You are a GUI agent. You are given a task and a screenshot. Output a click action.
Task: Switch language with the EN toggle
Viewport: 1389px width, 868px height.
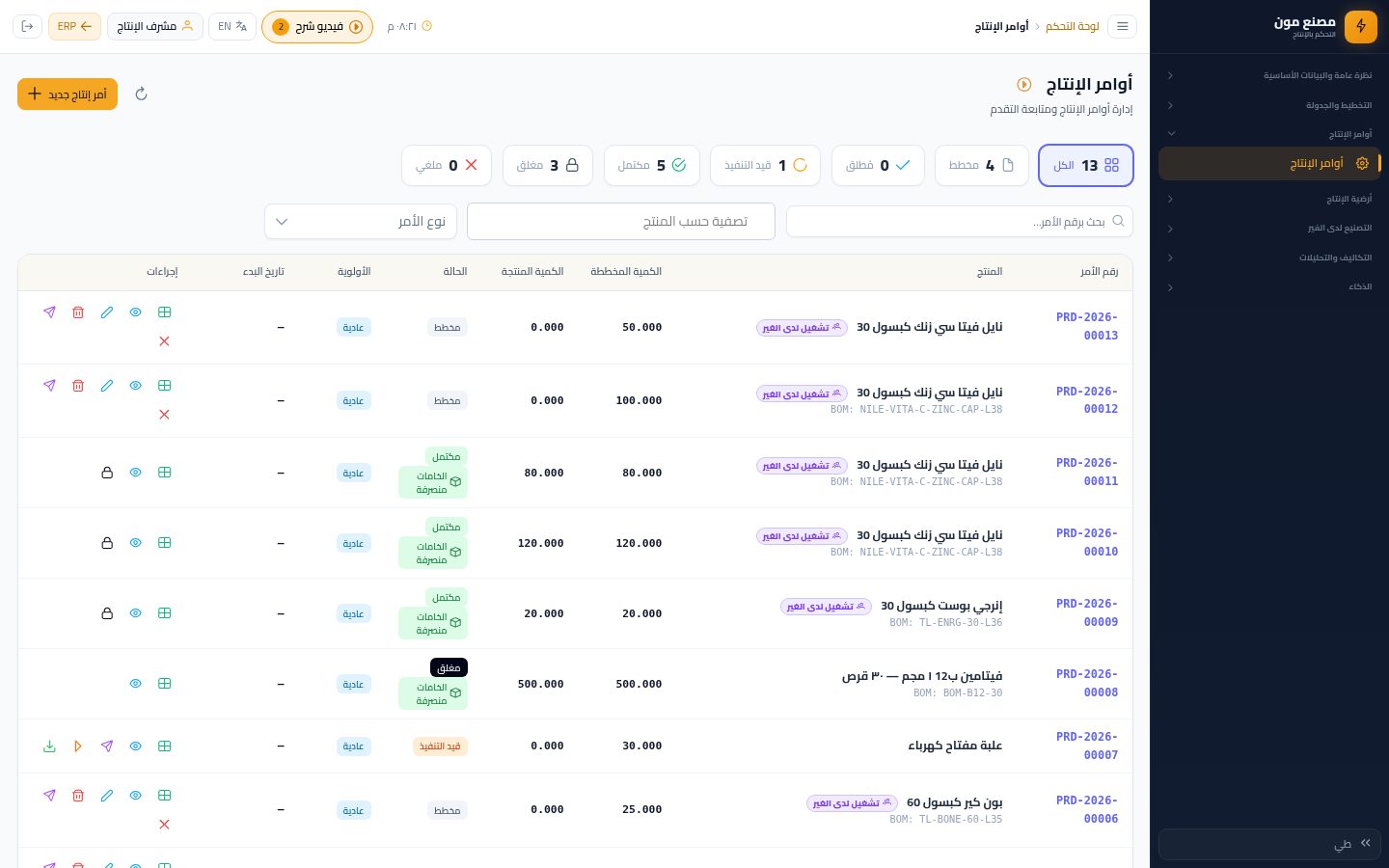[232, 26]
